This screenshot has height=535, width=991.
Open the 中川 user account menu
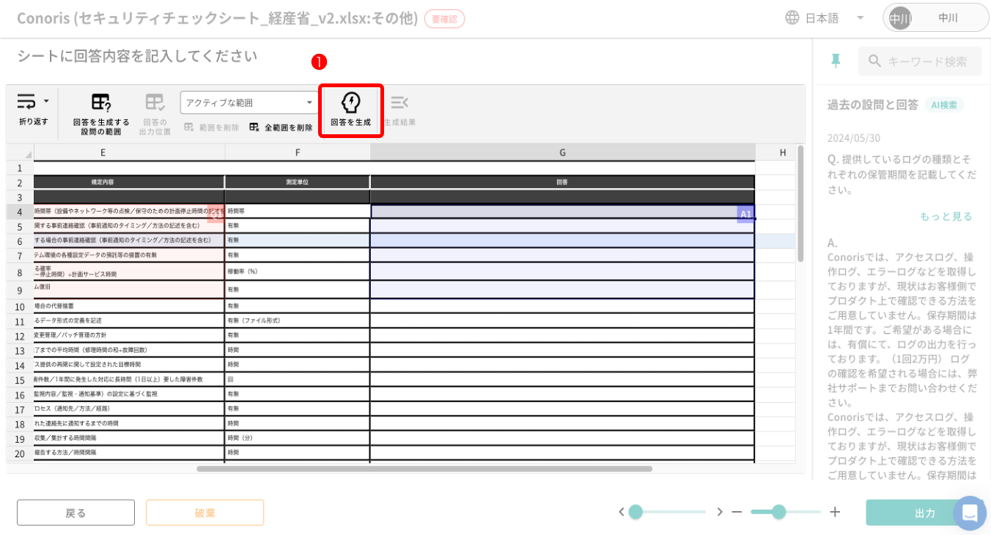[x=934, y=18]
